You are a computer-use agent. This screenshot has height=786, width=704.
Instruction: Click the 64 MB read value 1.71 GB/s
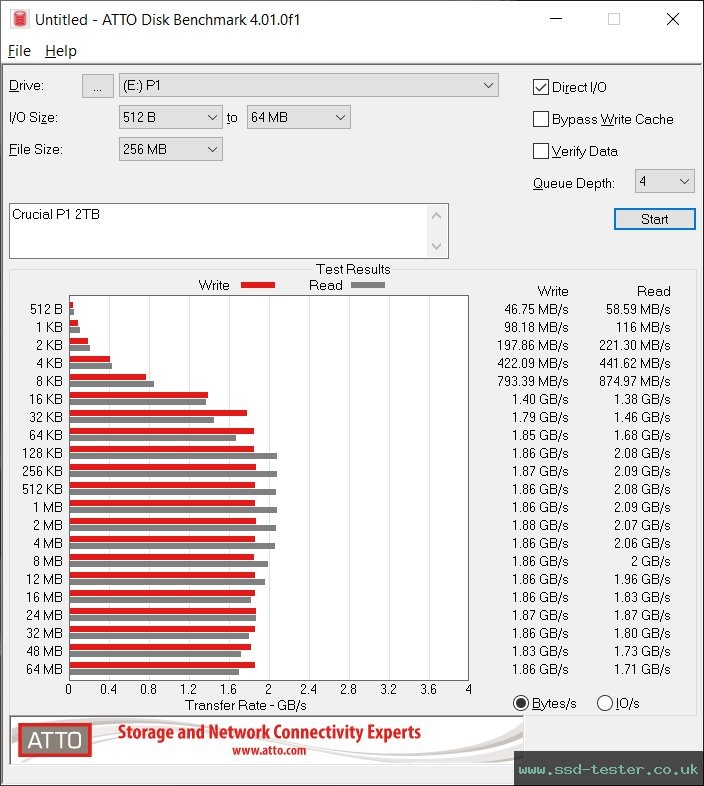642,669
